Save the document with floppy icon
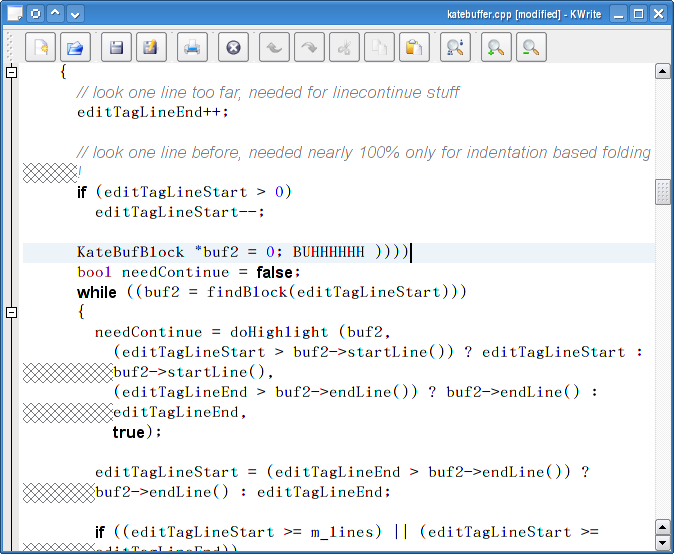674x554 pixels. 116,47
